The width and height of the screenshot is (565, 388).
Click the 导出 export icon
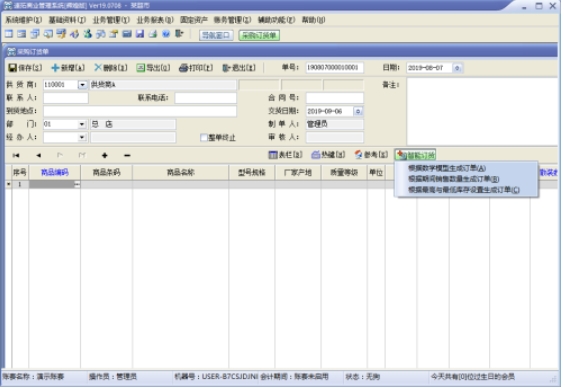(141, 68)
